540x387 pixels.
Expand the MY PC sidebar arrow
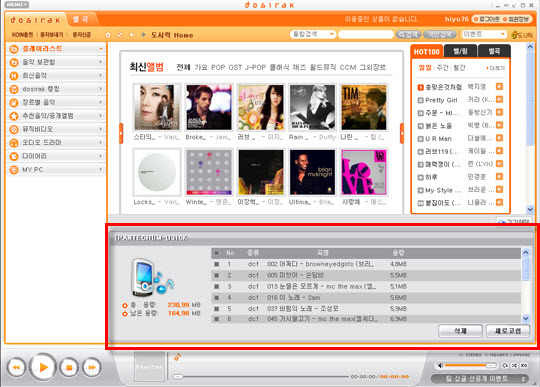pyautogui.click(x=101, y=169)
